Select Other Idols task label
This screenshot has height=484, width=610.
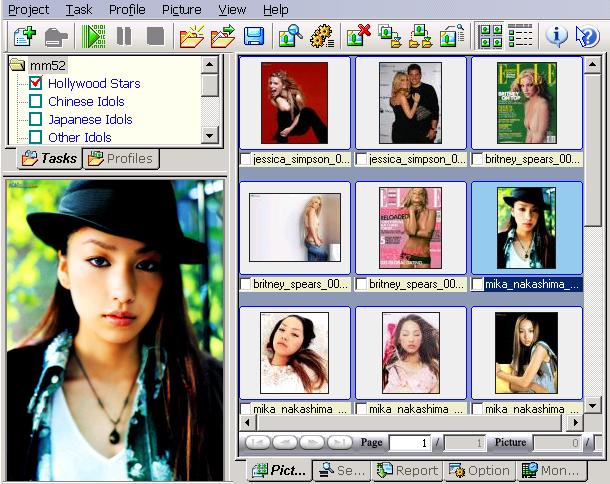pos(80,137)
